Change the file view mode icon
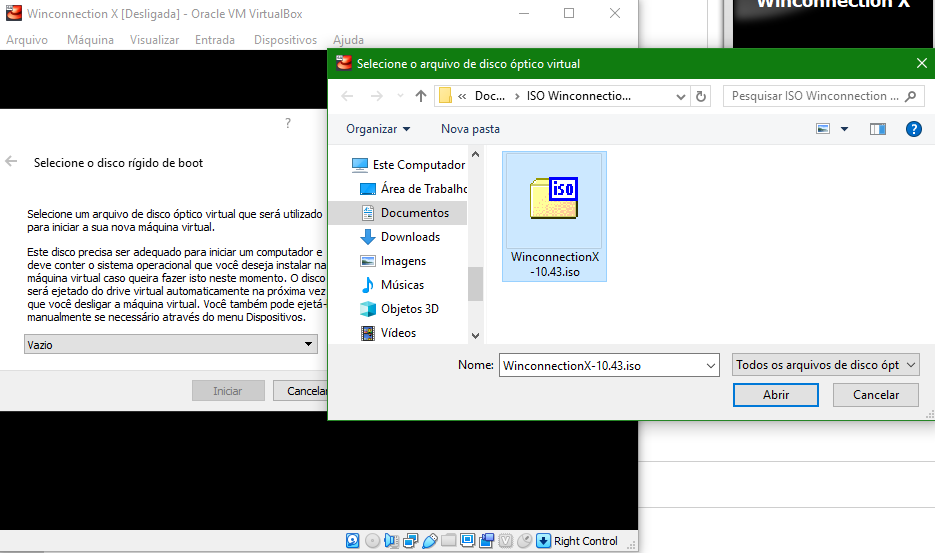 (x=823, y=129)
